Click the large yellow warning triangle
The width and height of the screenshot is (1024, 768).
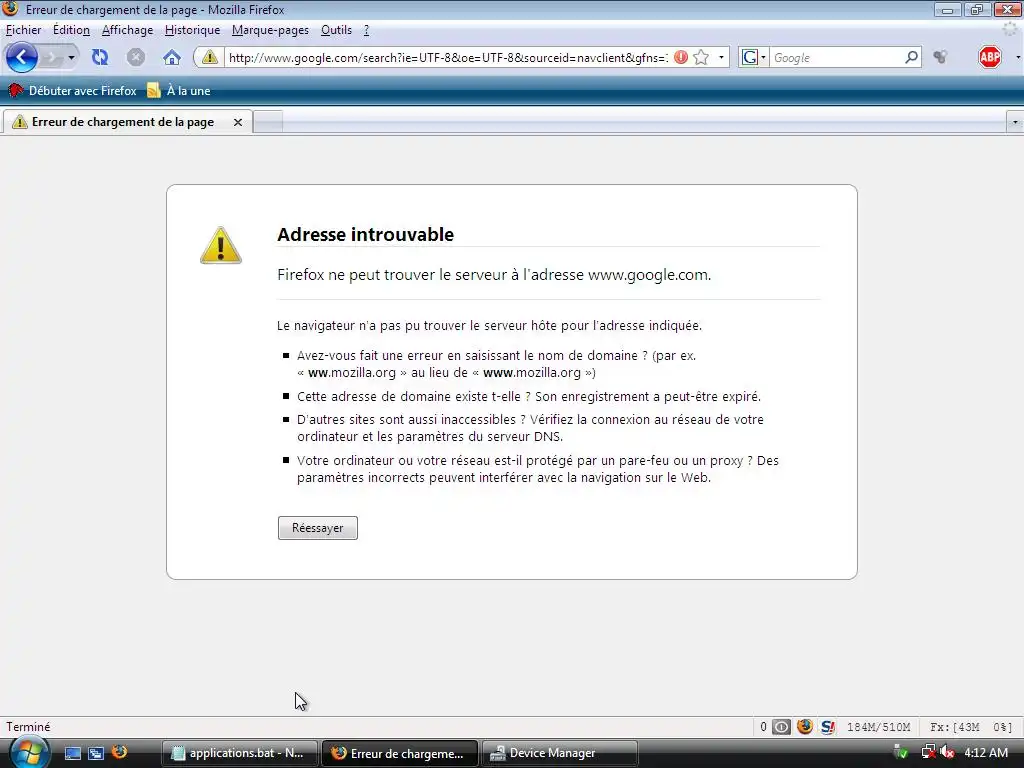pyautogui.click(x=221, y=246)
